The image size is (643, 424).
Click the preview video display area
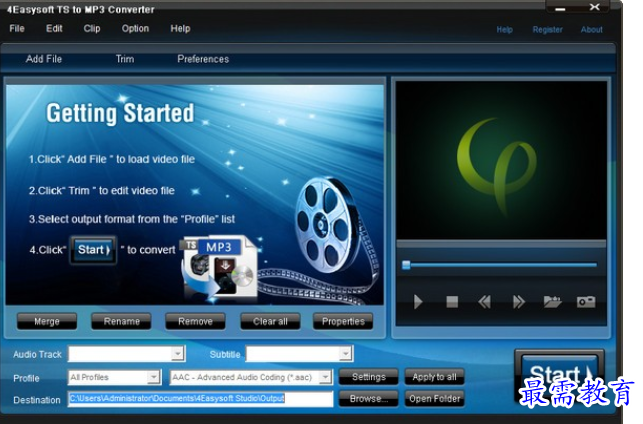tap(501, 160)
